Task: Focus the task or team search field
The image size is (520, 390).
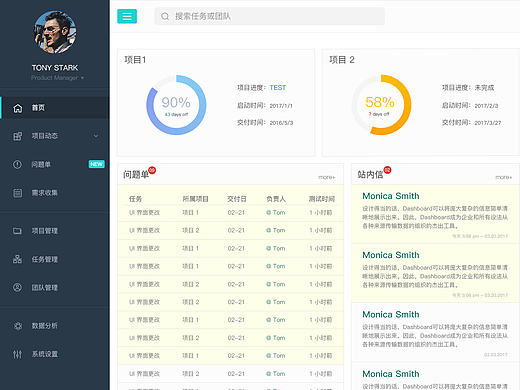Action: [x=270, y=16]
